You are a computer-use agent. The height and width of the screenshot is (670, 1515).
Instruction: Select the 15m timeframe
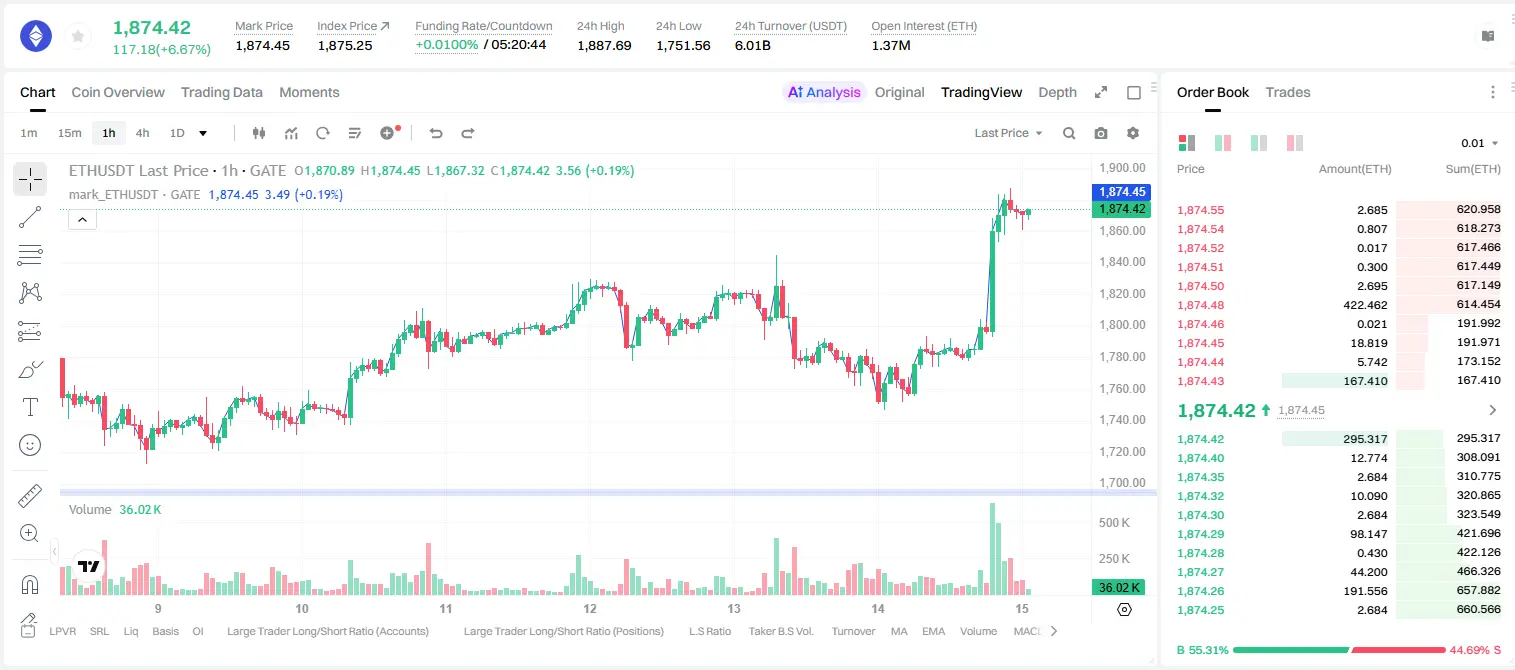pos(69,133)
